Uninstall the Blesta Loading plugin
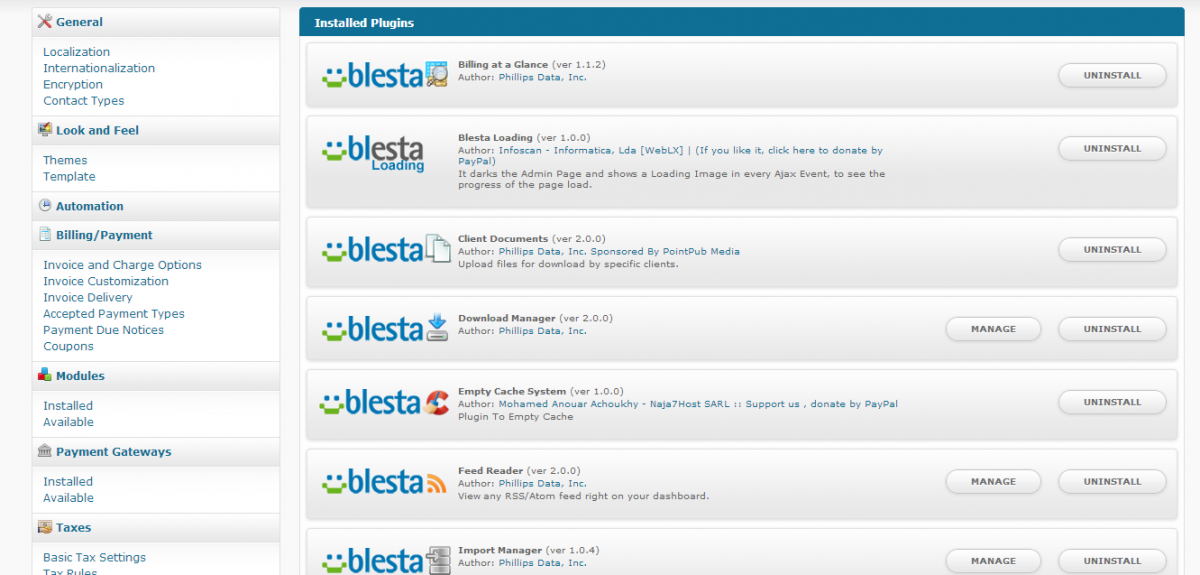The width and height of the screenshot is (1200, 575). 1112,148
